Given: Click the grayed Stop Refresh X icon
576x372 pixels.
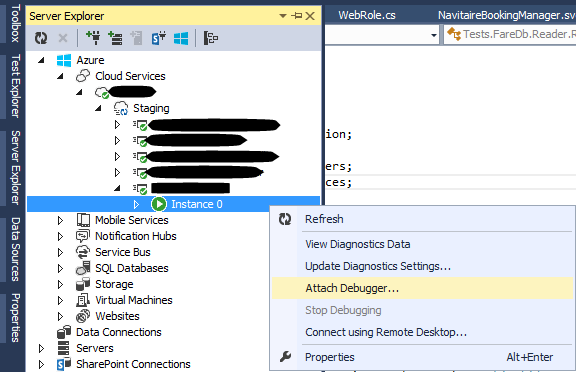Looking at the screenshot, I should 63,38.
